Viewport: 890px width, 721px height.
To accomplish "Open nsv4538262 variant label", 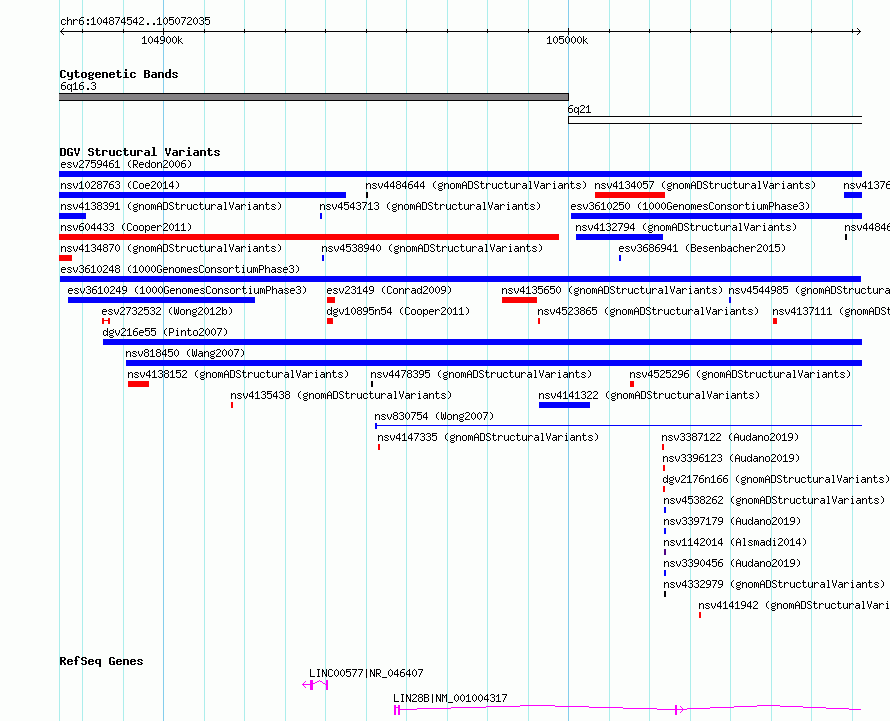I will (774, 500).
